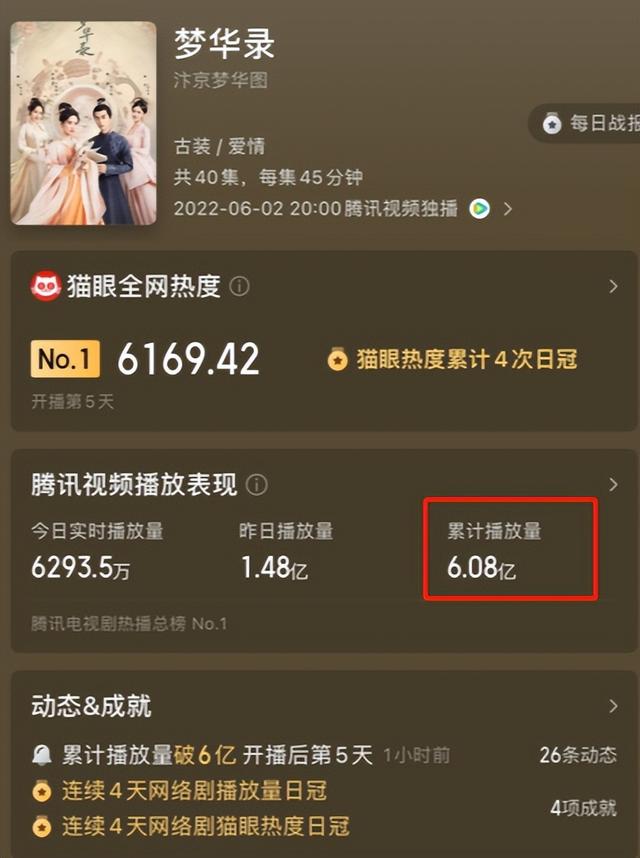Expand the 猫眼全网热度 section chevron
This screenshot has width=640, height=858.
(613, 286)
